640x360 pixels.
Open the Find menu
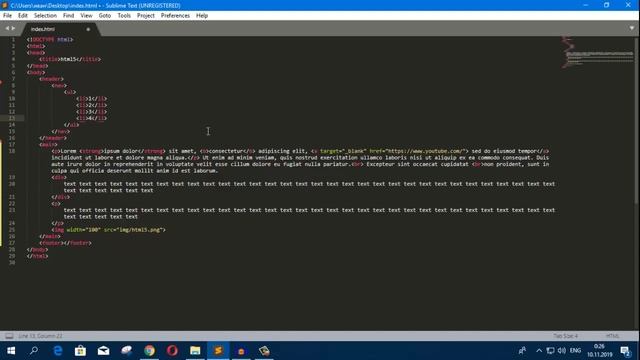click(68, 16)
